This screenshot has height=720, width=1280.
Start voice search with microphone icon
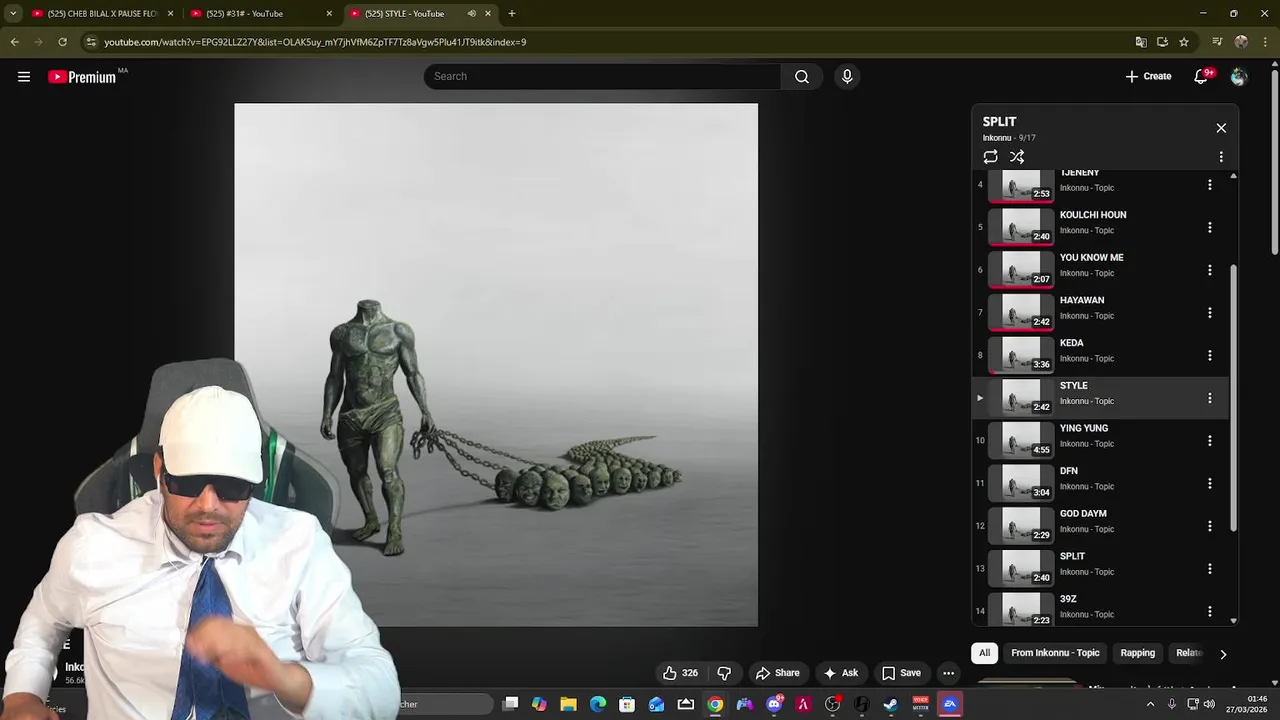click(x=847, y=77)
